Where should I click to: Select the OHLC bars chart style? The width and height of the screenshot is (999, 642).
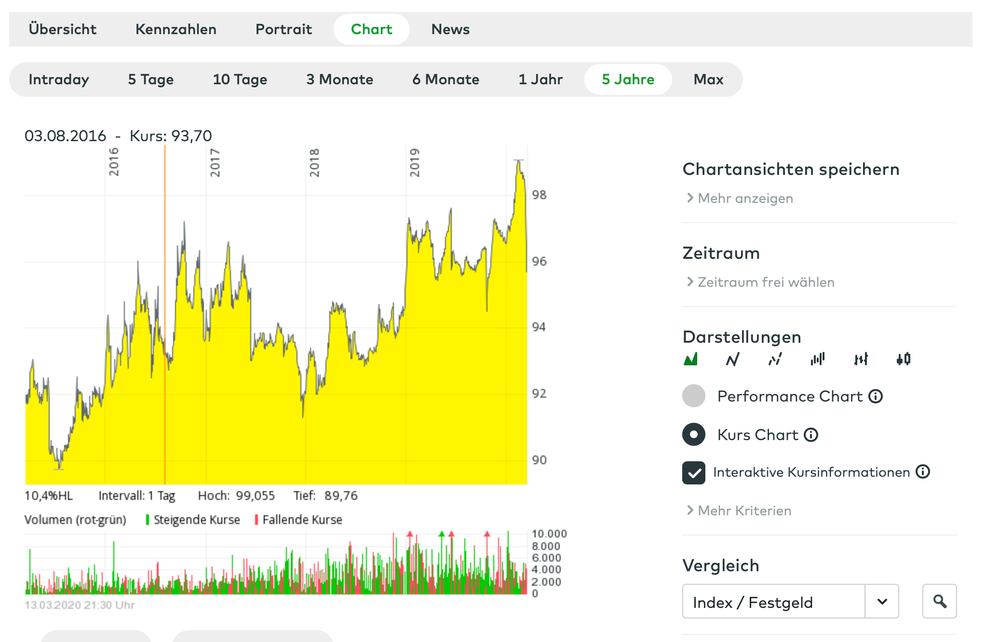click(860, 358)
